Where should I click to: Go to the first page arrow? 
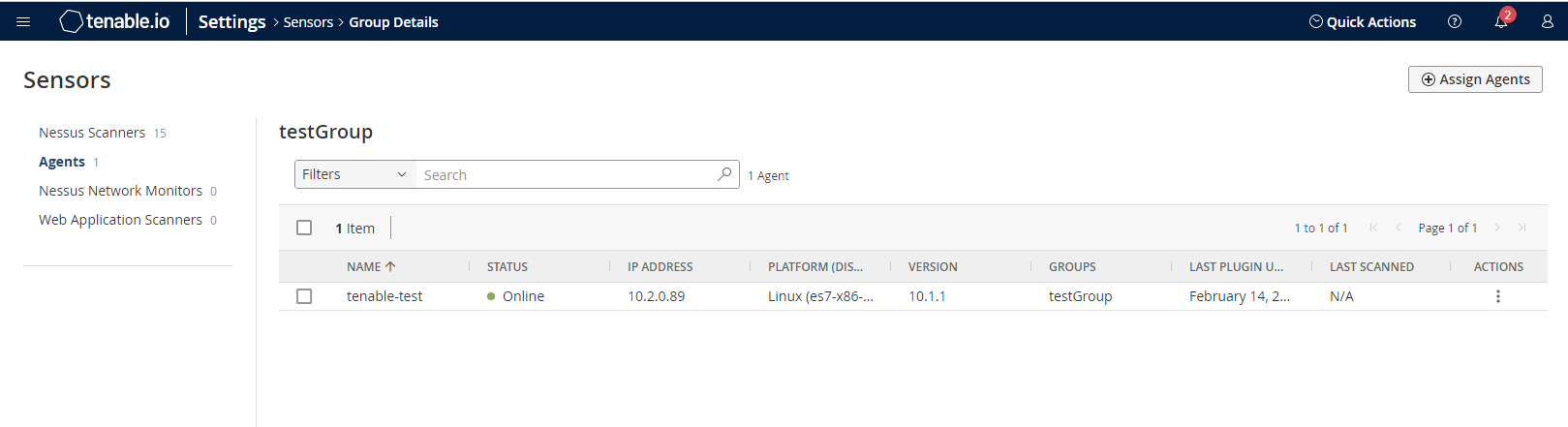tap(1373, 228)
